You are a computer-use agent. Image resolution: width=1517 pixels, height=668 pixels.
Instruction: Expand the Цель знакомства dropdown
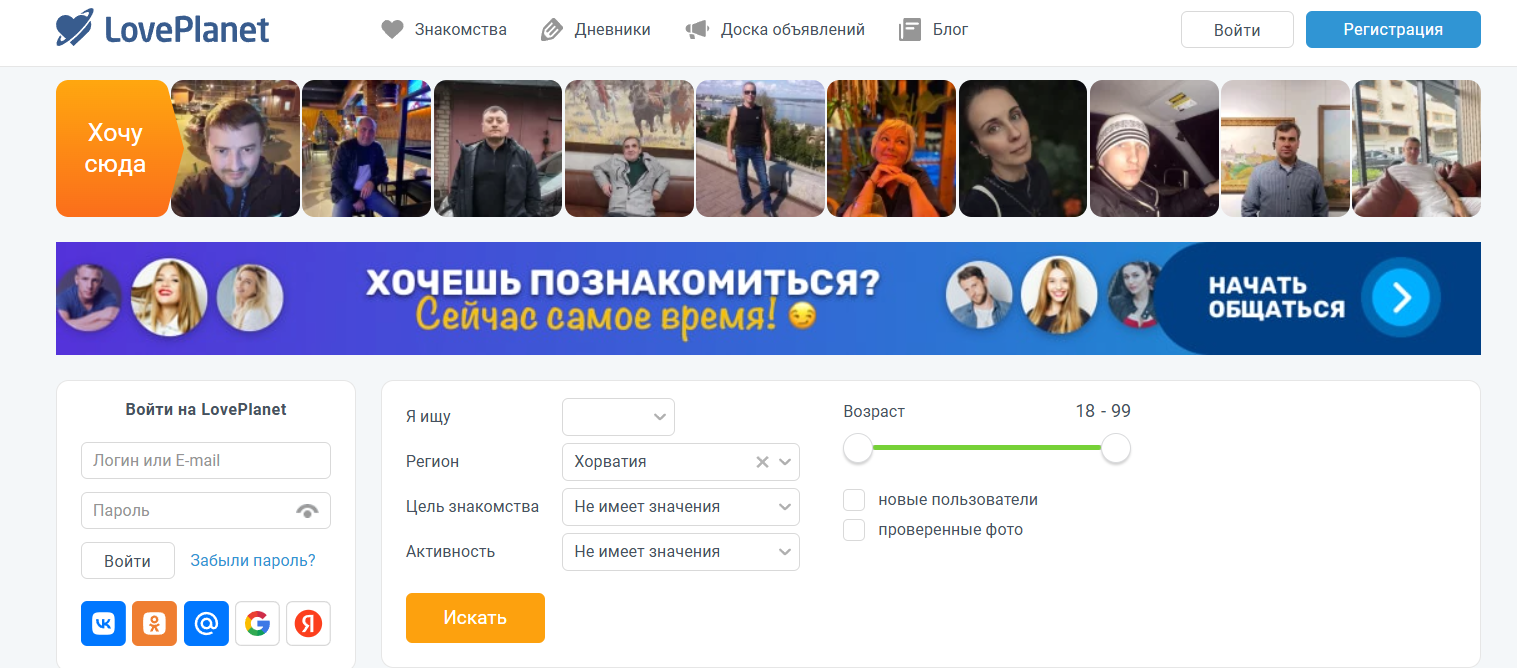click(680, 507)
